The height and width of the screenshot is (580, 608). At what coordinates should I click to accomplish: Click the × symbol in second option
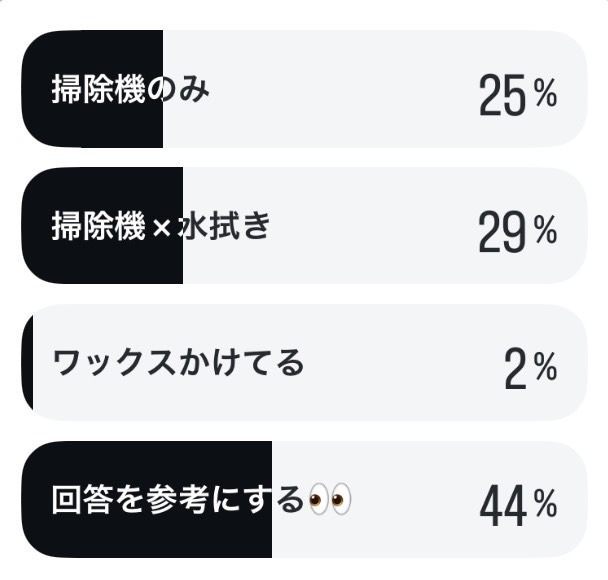pyautogui.click(x=162, y=228)
